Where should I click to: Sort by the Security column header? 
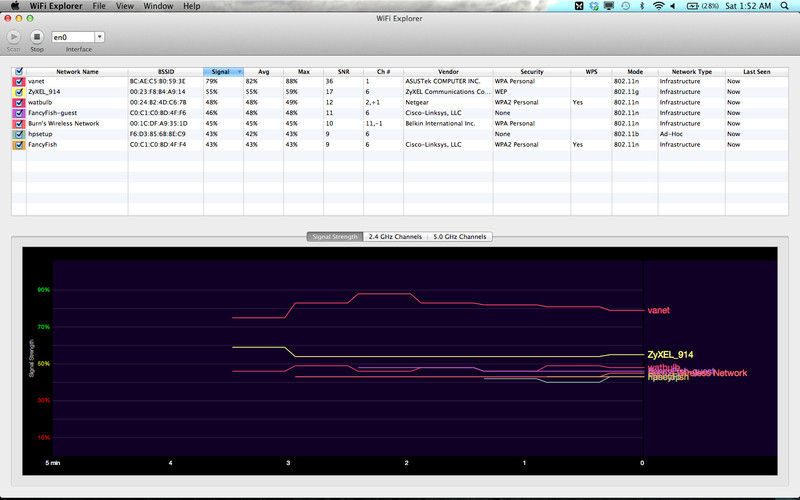point(532,71)
